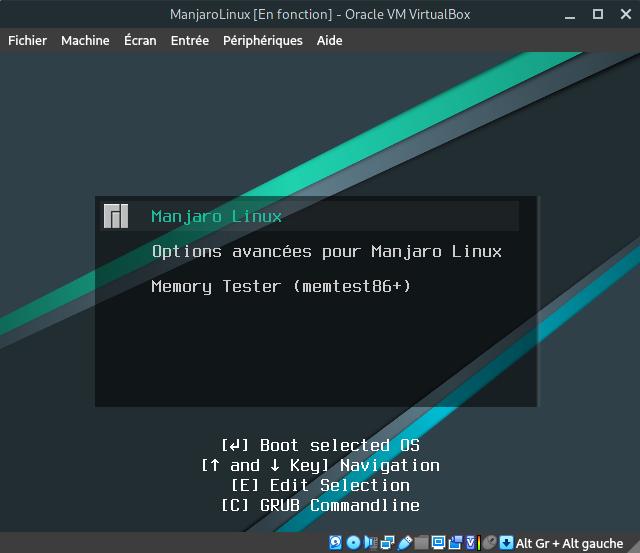Click the Edit Selection hint text

pos(320,485)
